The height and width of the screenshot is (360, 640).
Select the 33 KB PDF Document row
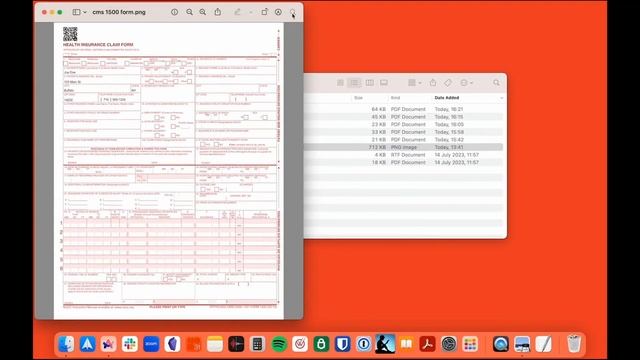pos(404,132)
